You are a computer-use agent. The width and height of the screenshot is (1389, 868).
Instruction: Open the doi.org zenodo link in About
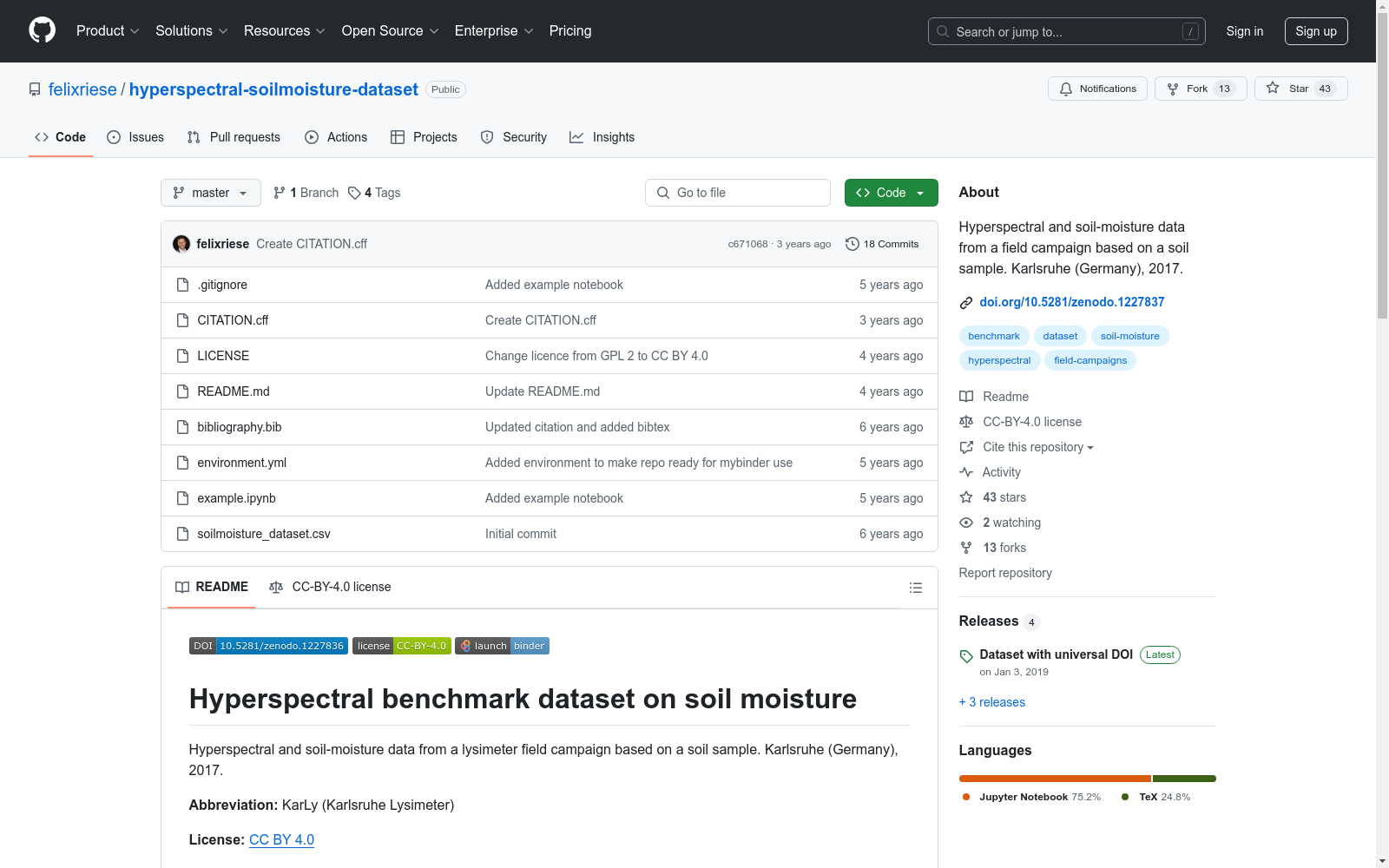pos(1072,302)
